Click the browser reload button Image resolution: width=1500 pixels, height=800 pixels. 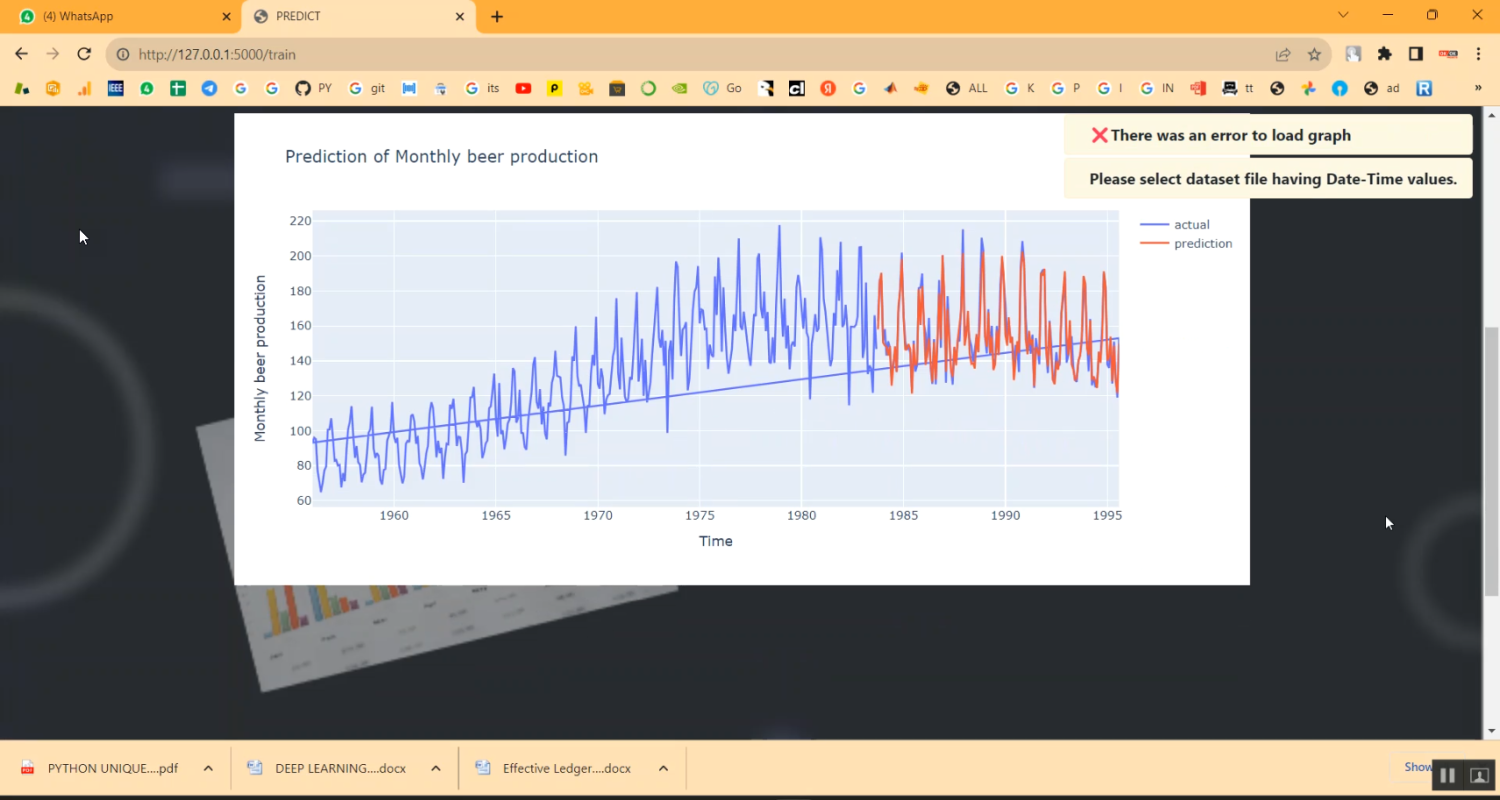tap(84, 54)
